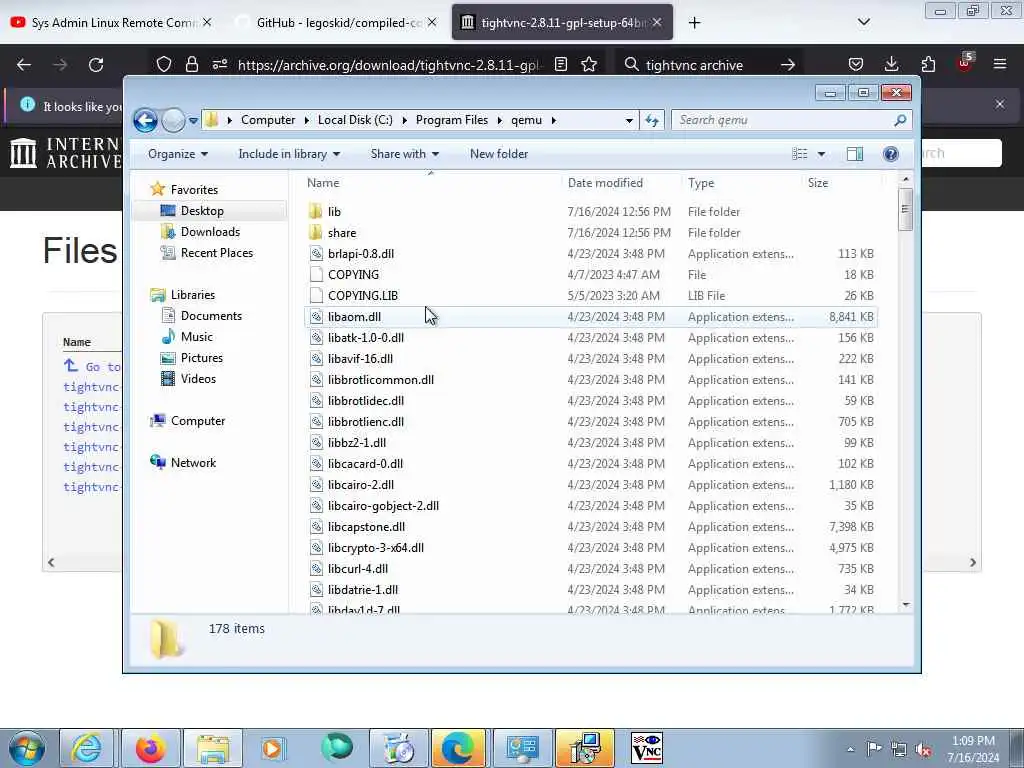Image resolution: width=1024 pixels, height=768 pixels.
Task: Click the Explorer help icon
Action: pyautogui.click(x=891, y=154)
